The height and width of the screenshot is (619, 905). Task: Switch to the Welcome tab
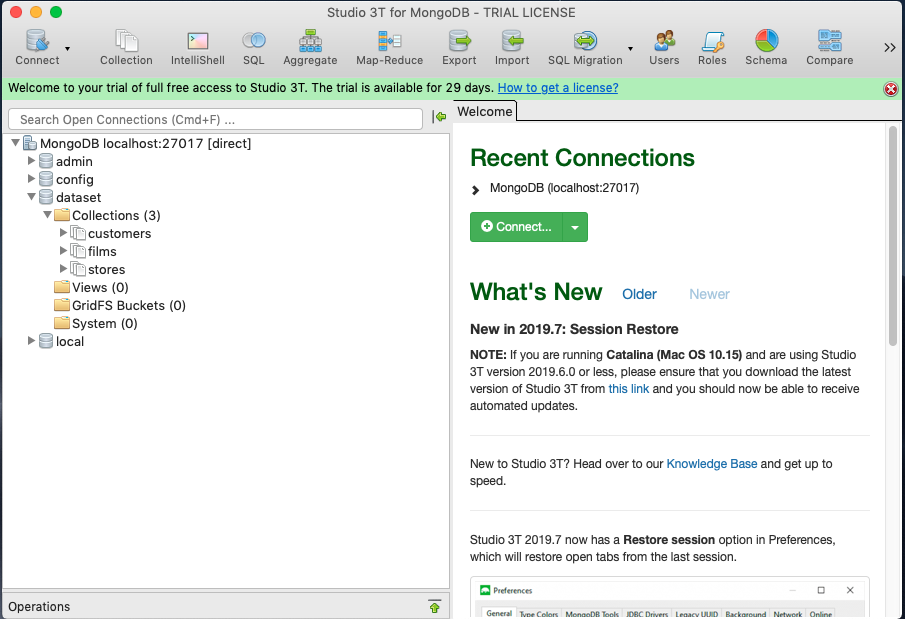coord(485,111)
